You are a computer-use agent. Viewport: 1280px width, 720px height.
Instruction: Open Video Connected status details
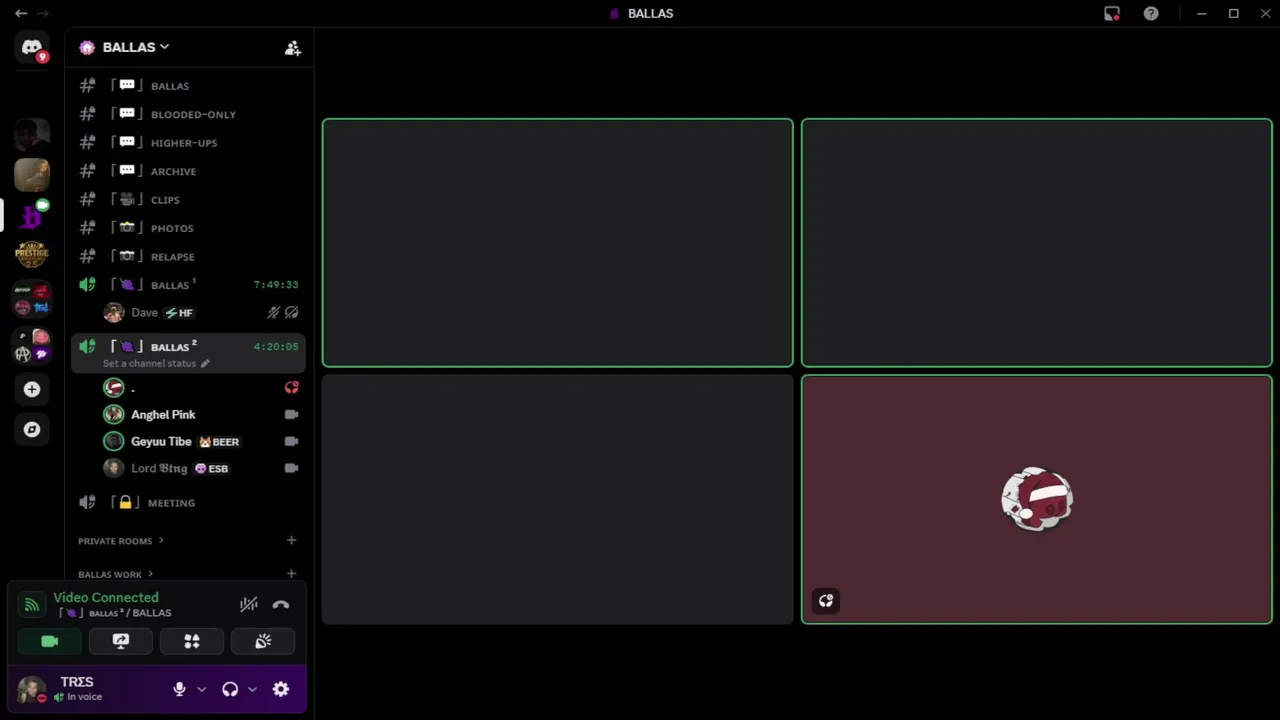click(x=106, y=597)
